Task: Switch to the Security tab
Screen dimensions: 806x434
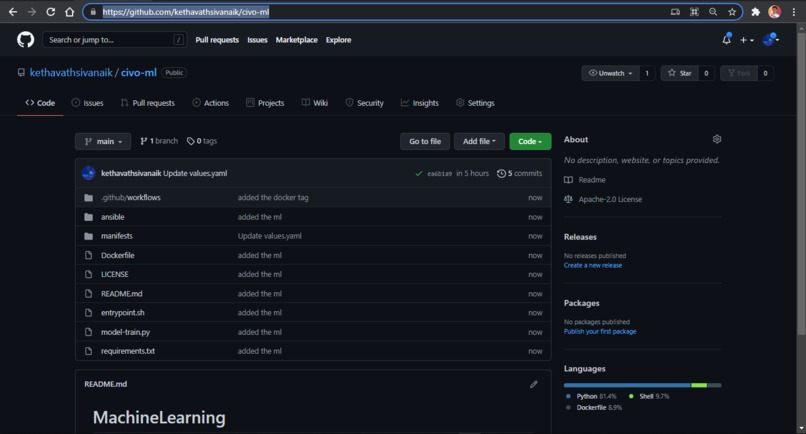Action: (x=364, y=103)
